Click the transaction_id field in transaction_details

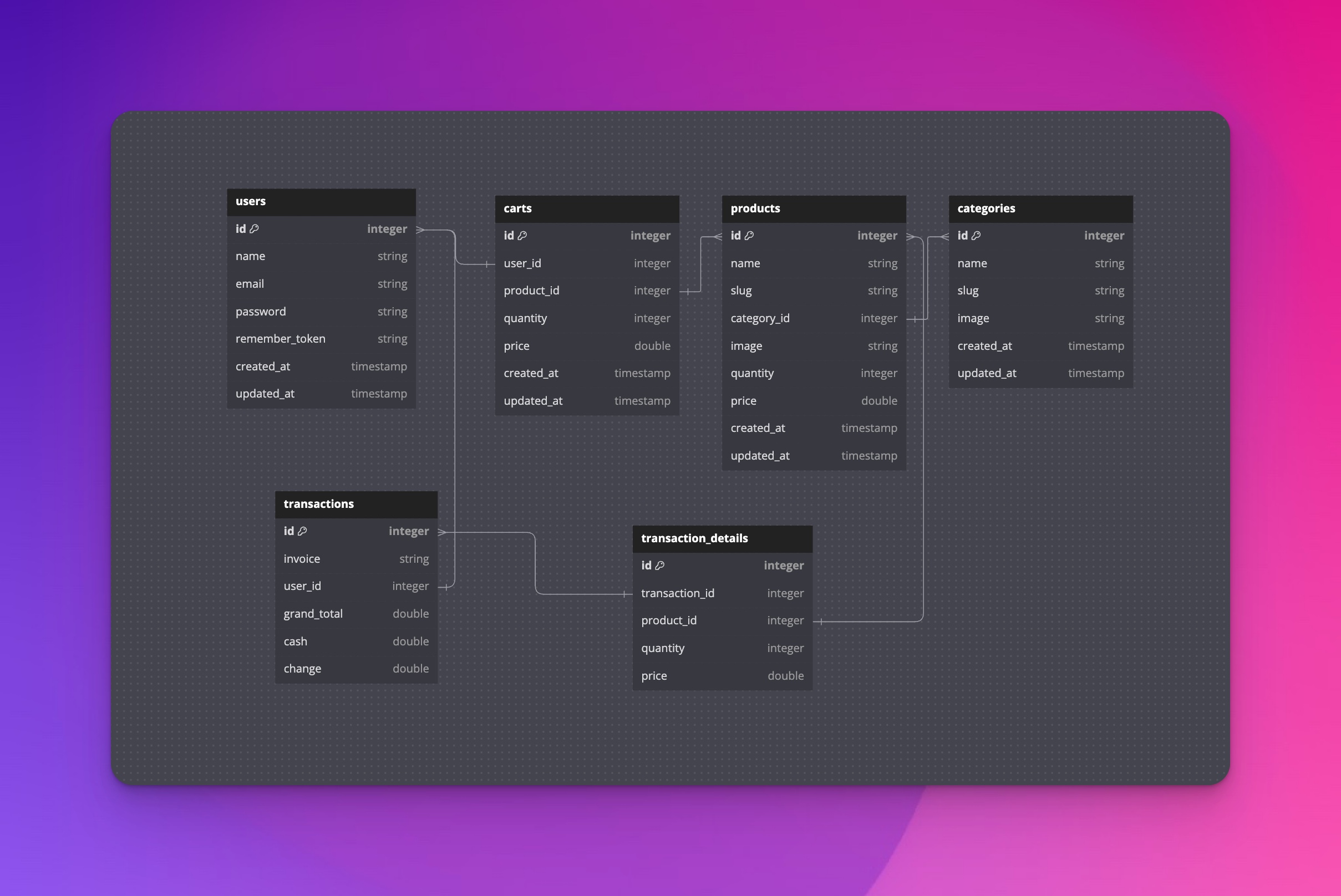[x=677, y=593]
